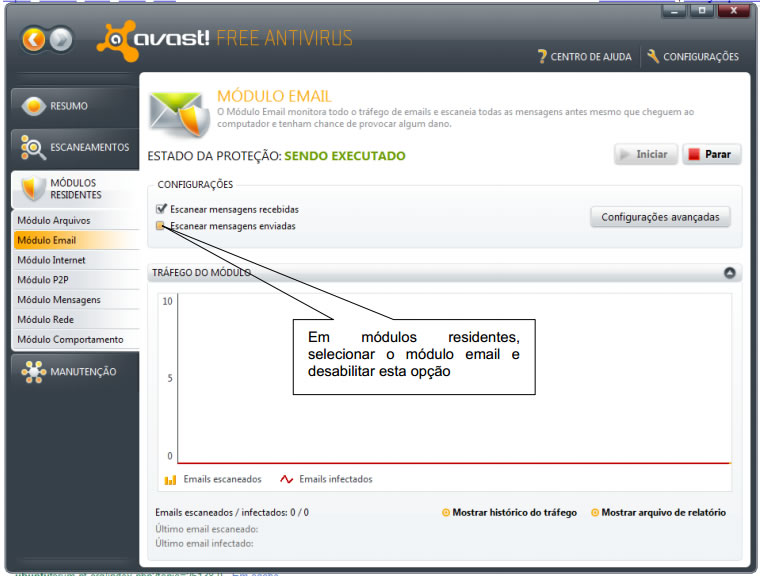
Task: Maximize the avast! window
Action: pyautogui.click(x=702, y=11)
